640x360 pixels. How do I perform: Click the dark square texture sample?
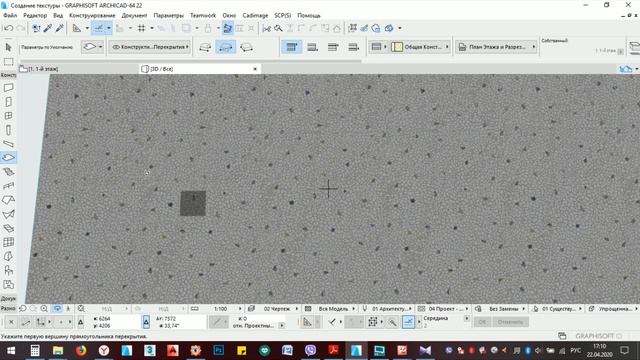[x=193, y=203]
